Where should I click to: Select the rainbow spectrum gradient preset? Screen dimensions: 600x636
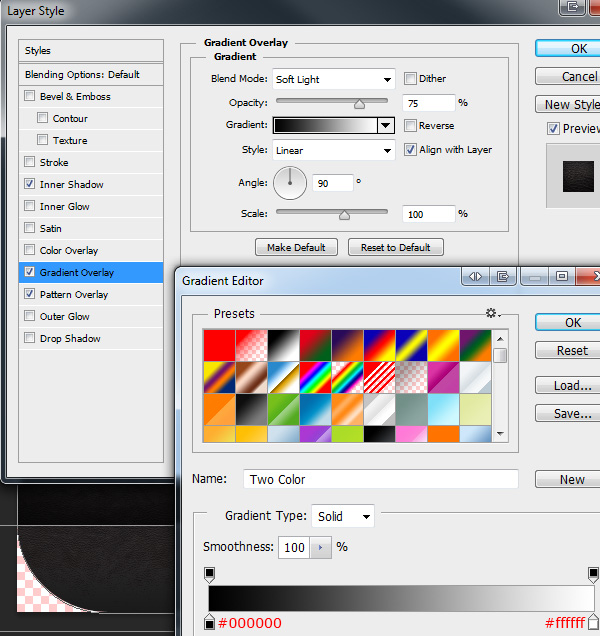316,377
